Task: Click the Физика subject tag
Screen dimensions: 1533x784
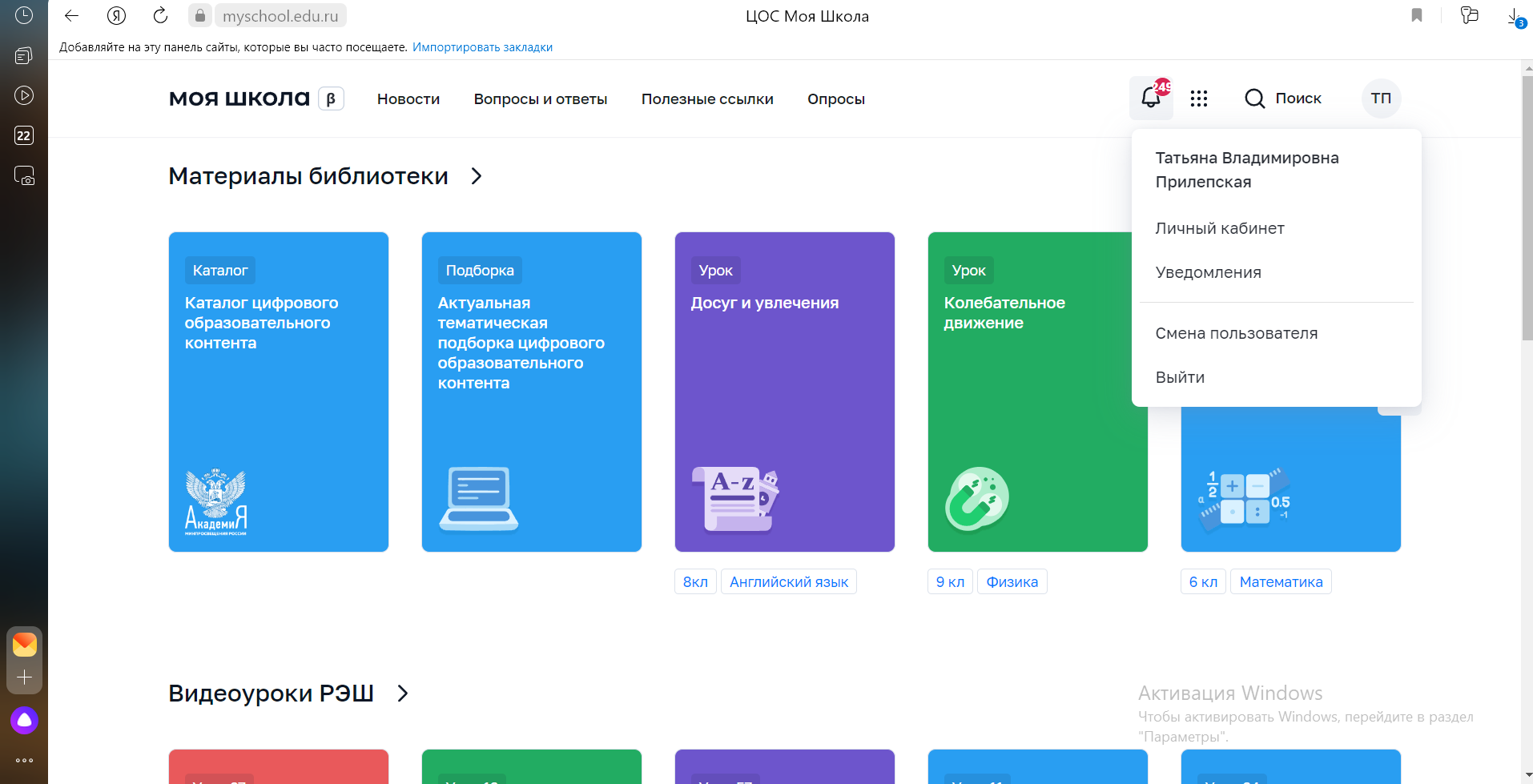Action: [1012, 582]
